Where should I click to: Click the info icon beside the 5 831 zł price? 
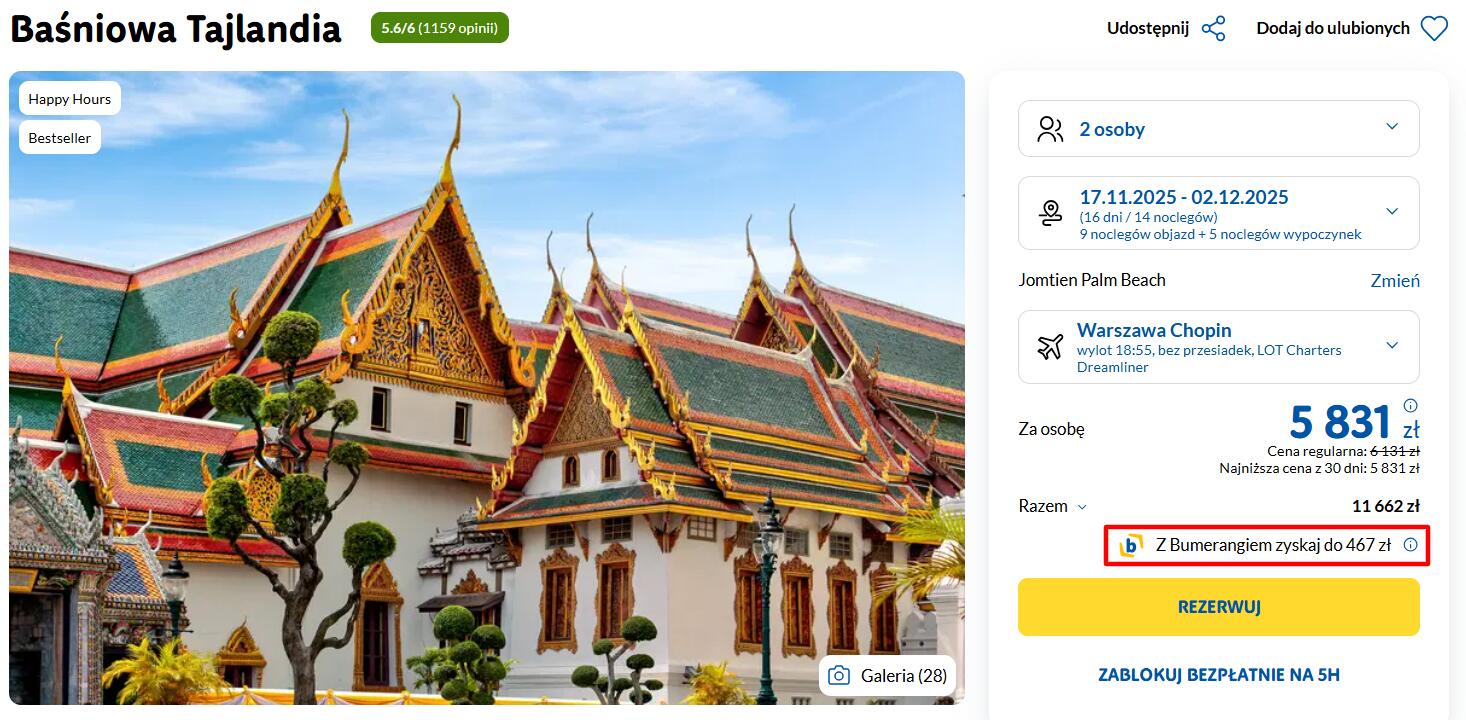coord(1410,406)
